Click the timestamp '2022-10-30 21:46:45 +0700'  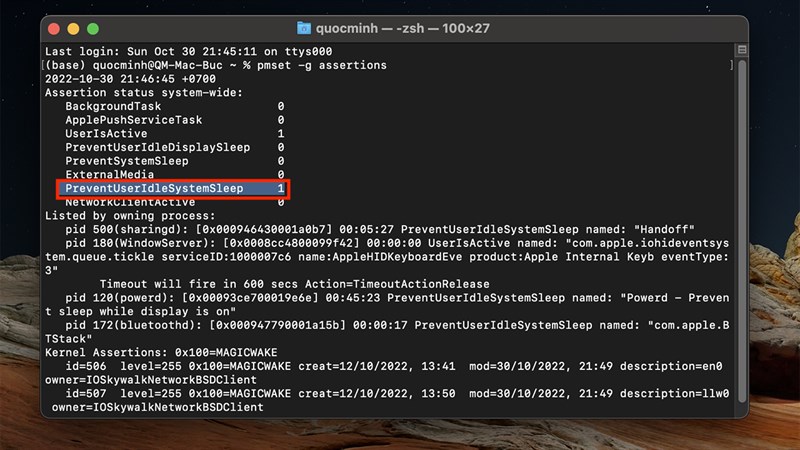coord(130,79)
